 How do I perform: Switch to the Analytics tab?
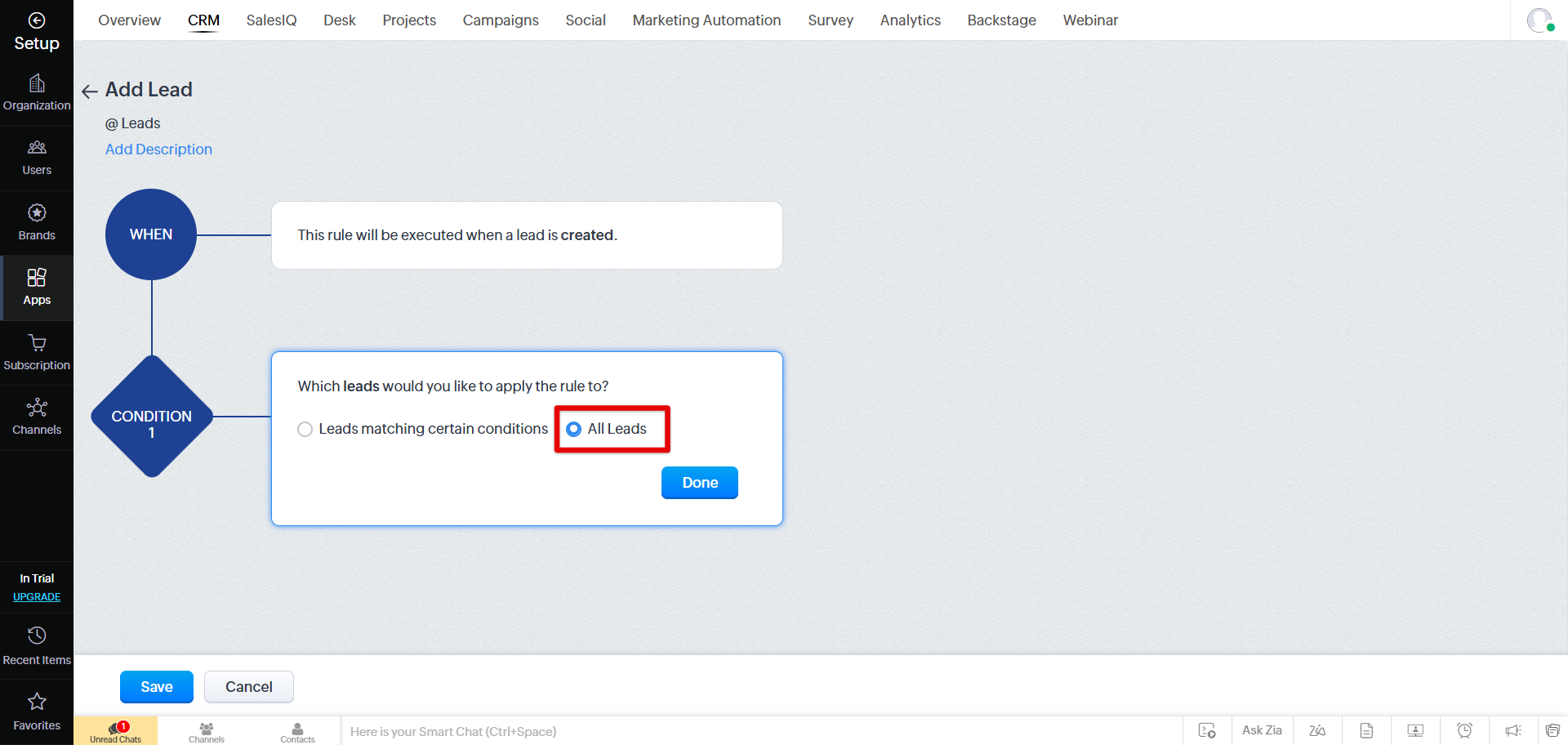(910, 20)
